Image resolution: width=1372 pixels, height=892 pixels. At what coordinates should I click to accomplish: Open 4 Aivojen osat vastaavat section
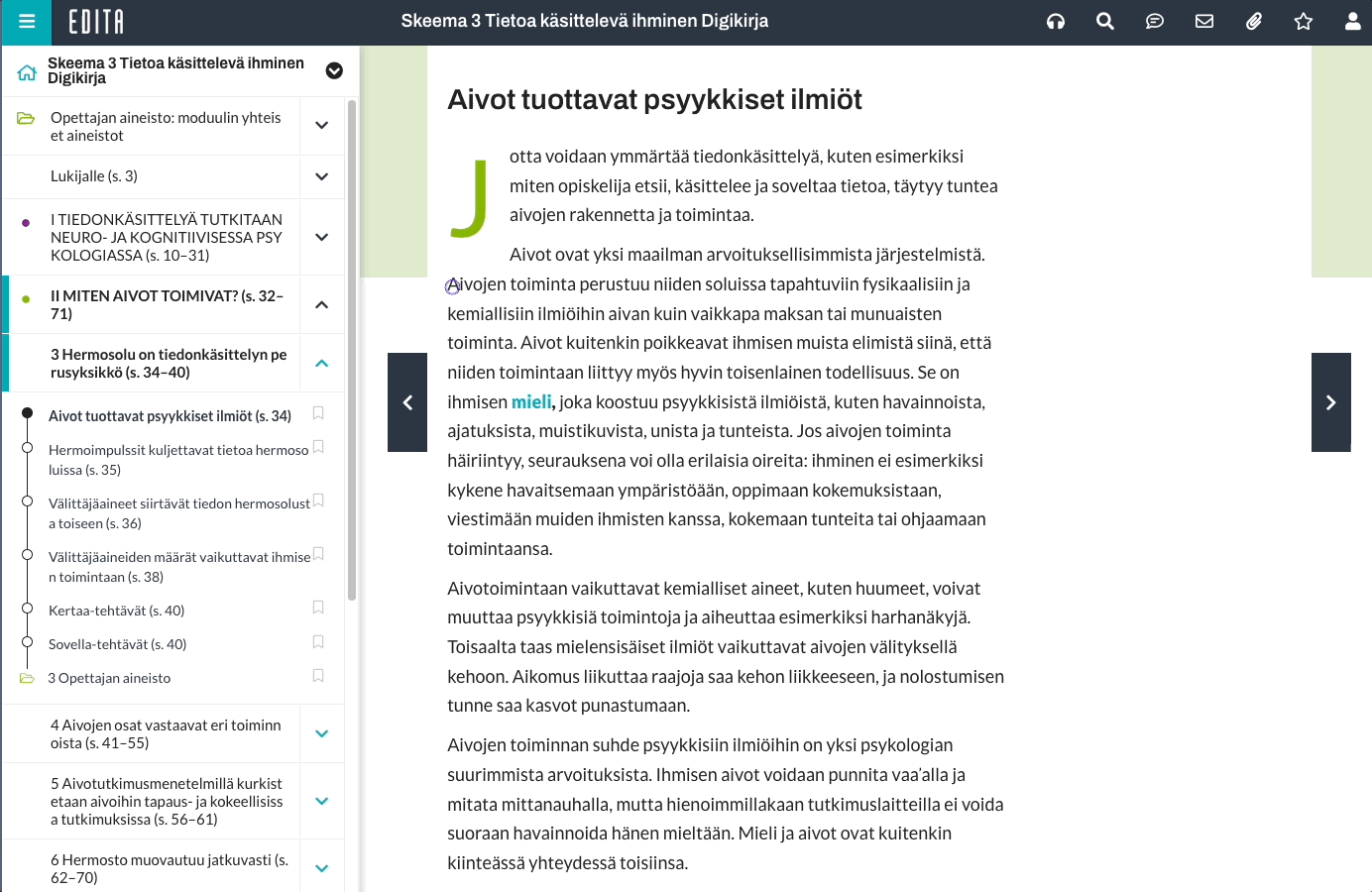[x=167, y=734]
